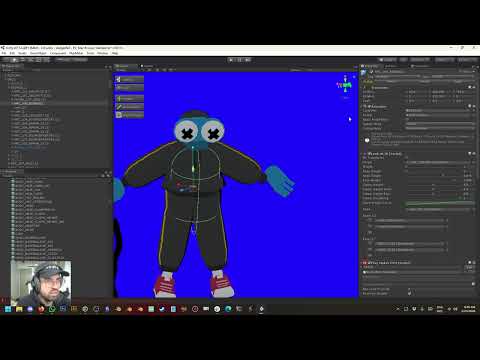The height and width of the screenshot is (360, 480).
Task: Switch to the Hierarchy tab
Action: (12, 66)
